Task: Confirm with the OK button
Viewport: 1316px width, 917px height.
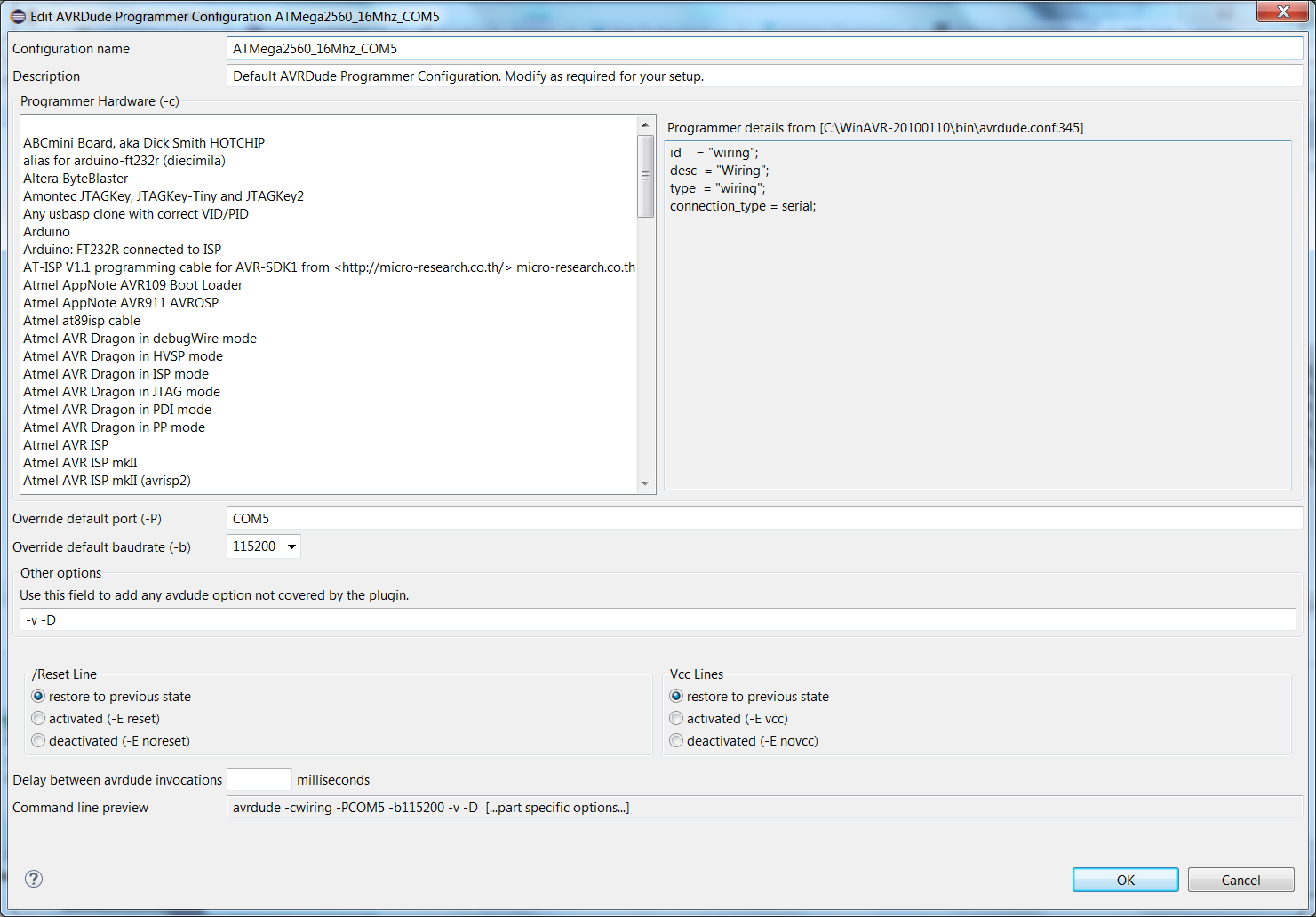Action: tap(1125, 880)
